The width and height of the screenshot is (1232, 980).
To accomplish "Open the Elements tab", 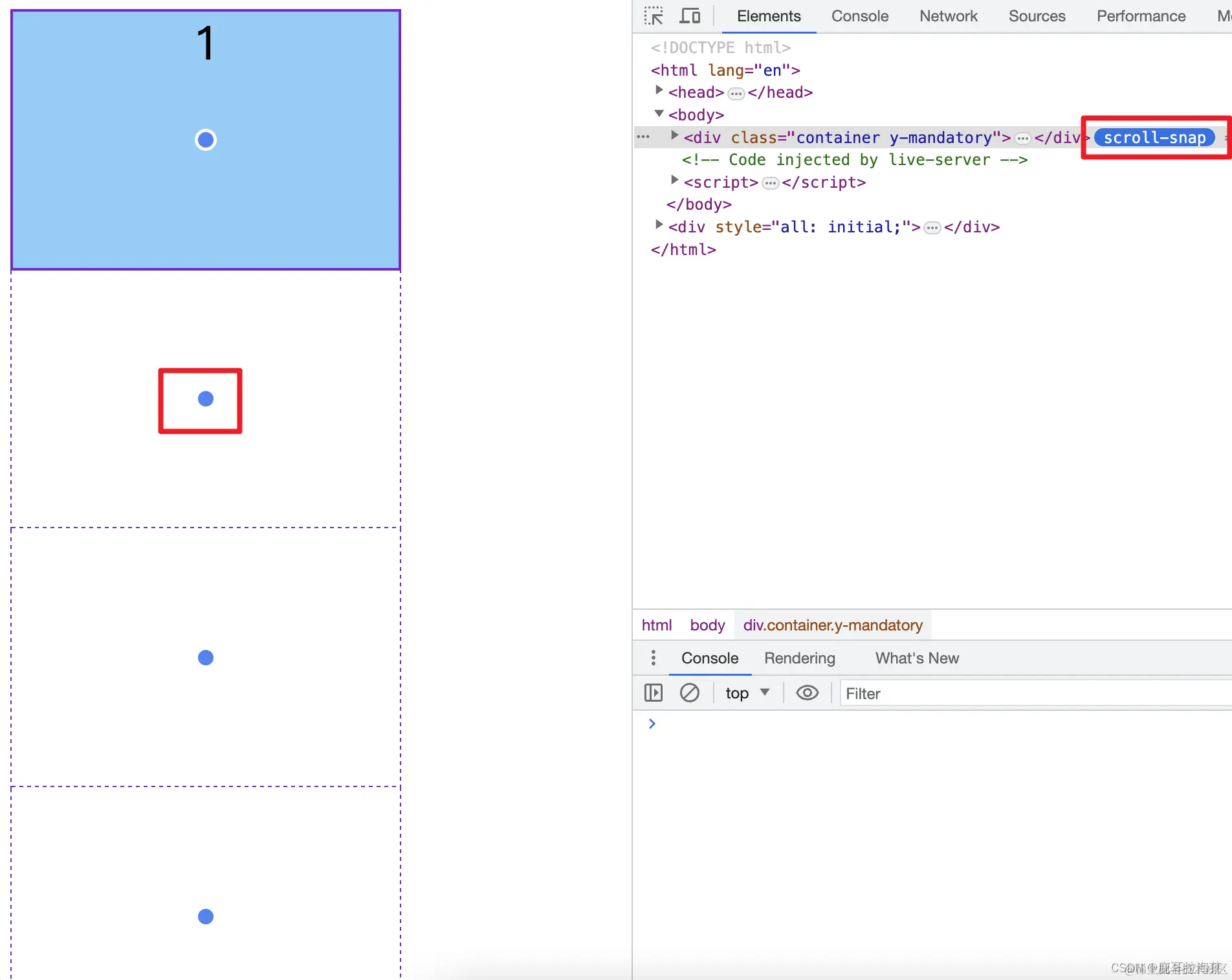I will 769,16.
